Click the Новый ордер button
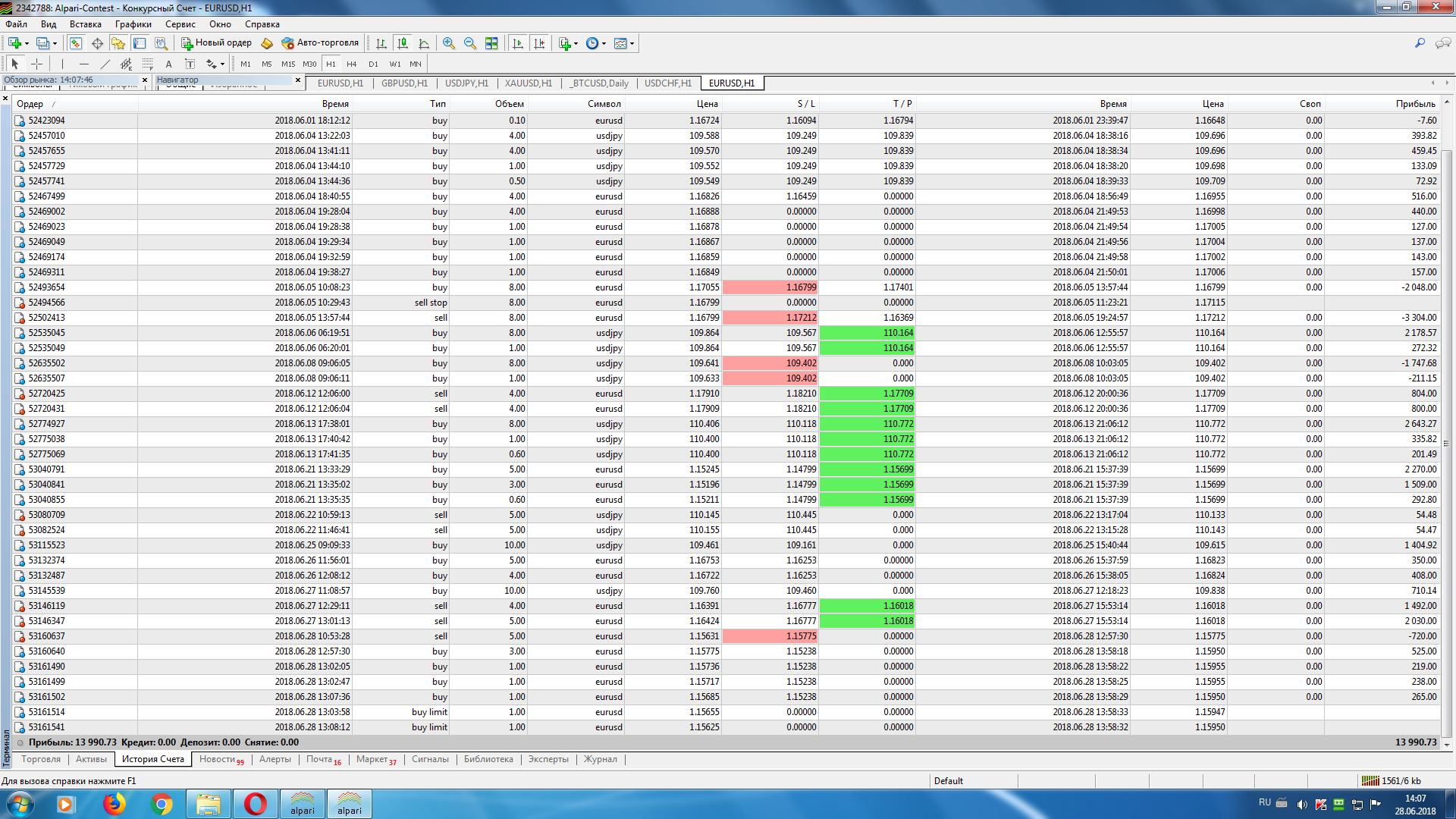The height and width of the screenshot is (819, 1456). (216, 43)
